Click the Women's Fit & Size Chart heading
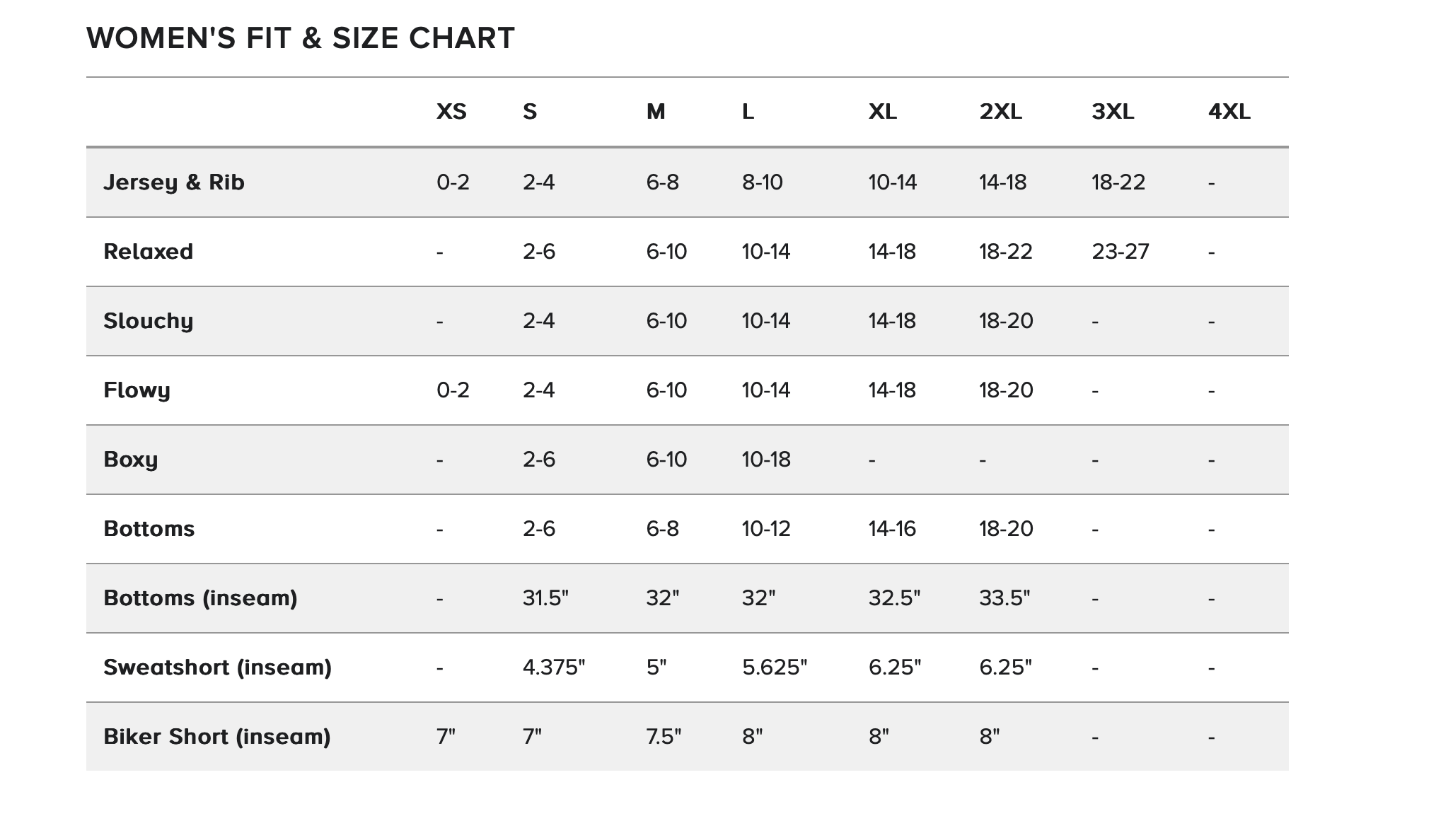 pos(301,38)
